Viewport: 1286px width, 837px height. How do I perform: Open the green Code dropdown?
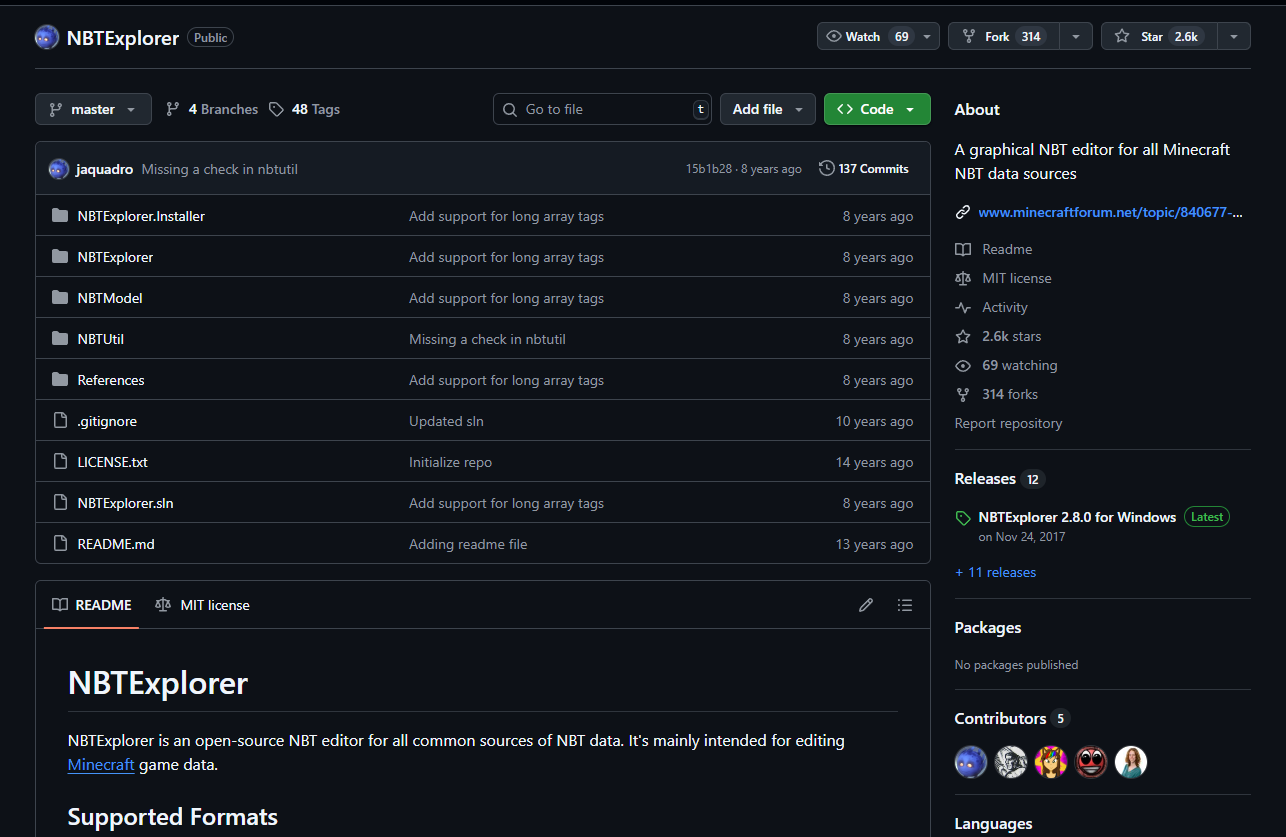tap(877, 109)
